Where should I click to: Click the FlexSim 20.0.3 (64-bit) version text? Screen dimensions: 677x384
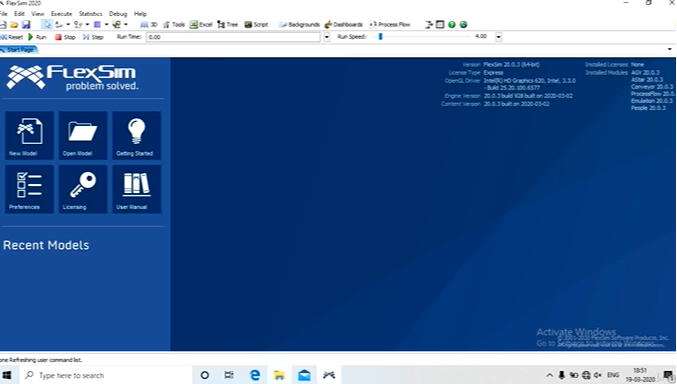click(512, 65)
